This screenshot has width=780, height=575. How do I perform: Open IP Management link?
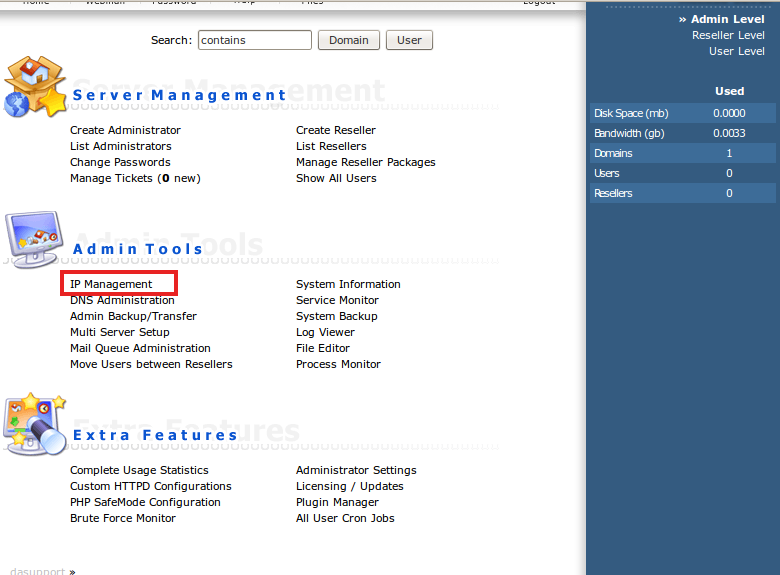tap(111, 284)
